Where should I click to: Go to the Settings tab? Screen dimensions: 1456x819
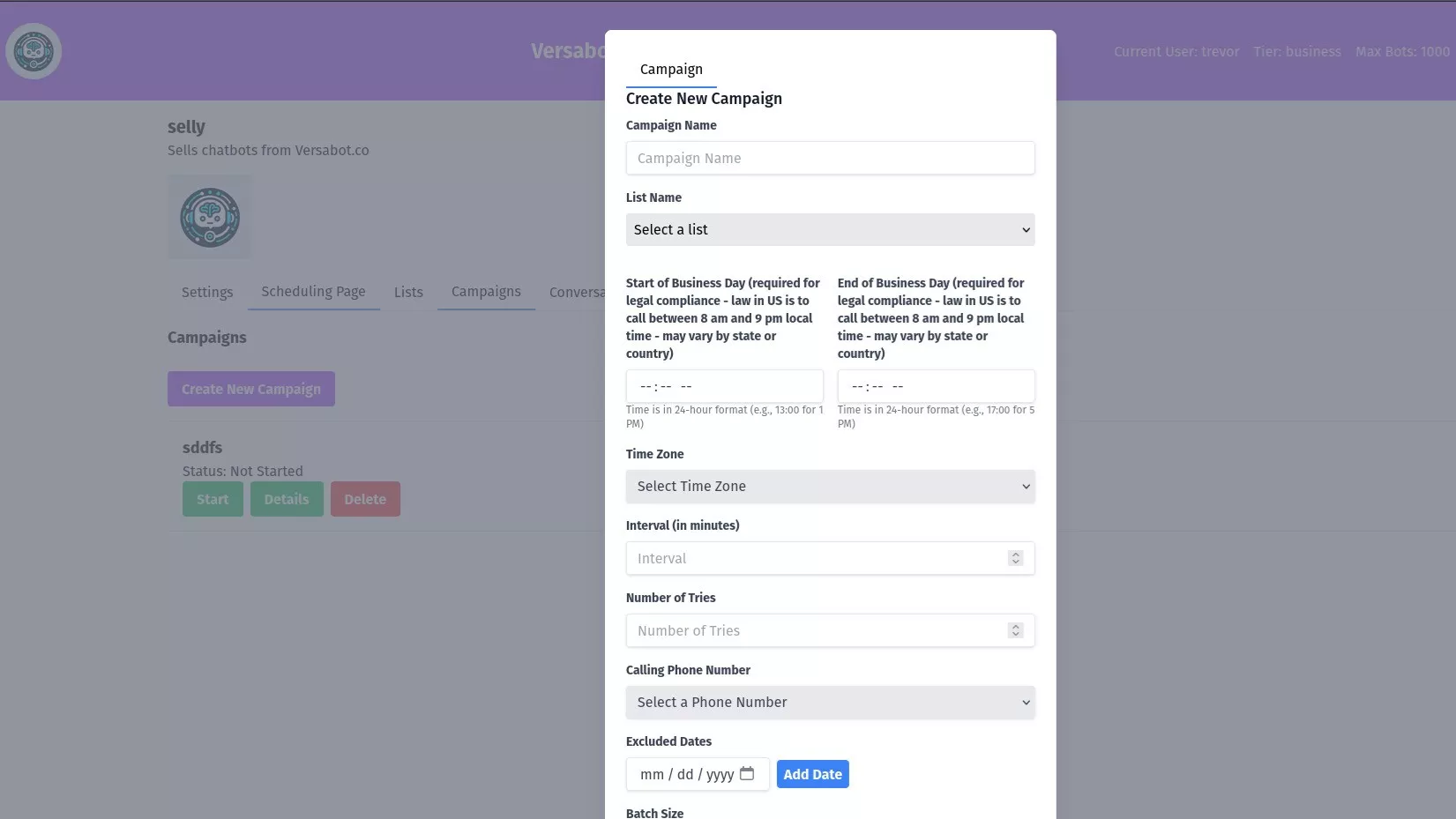pyautogui.click(x=207, y=292)
